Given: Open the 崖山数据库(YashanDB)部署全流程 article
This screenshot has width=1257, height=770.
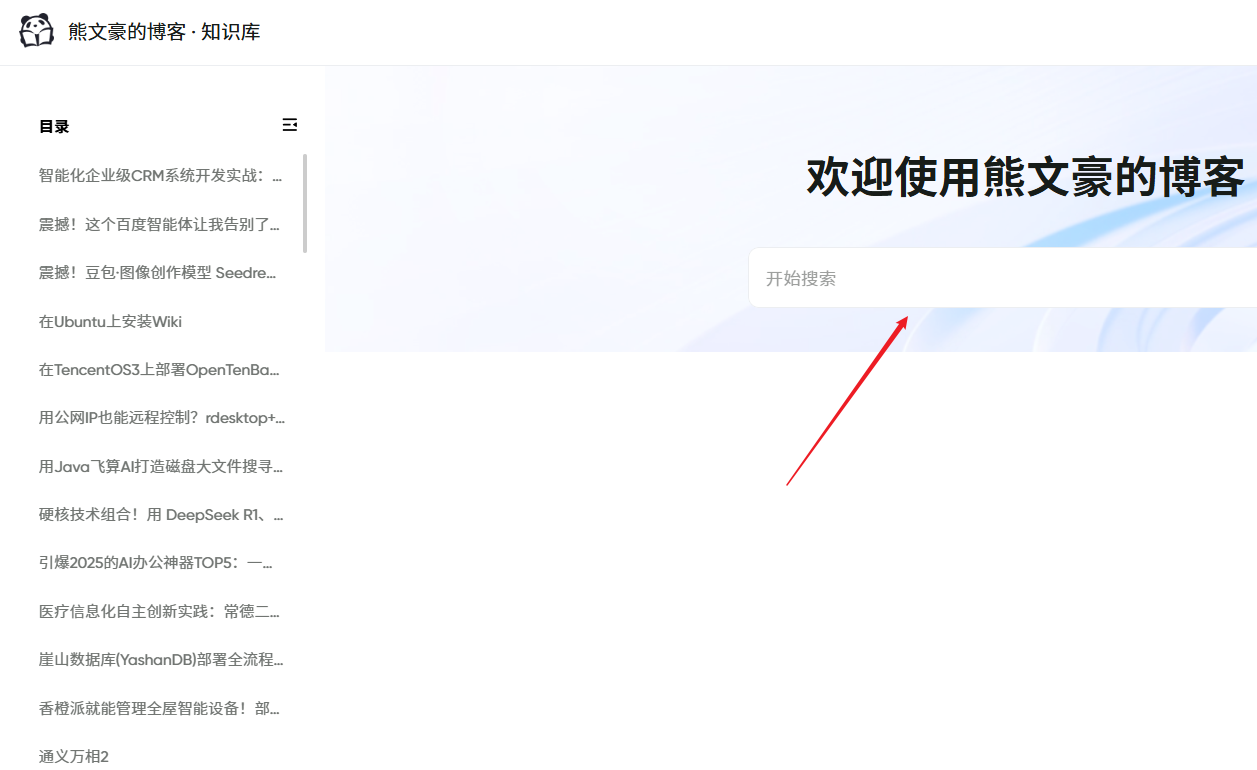Looking at the screenshot, I should click(x=160, y=659).
